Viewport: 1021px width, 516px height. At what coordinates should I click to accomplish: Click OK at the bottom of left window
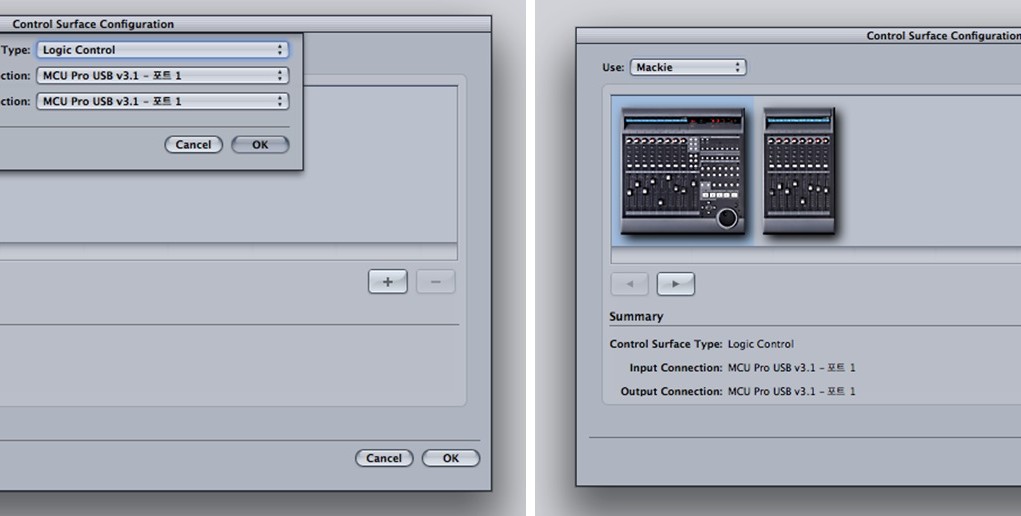[451, 458]
